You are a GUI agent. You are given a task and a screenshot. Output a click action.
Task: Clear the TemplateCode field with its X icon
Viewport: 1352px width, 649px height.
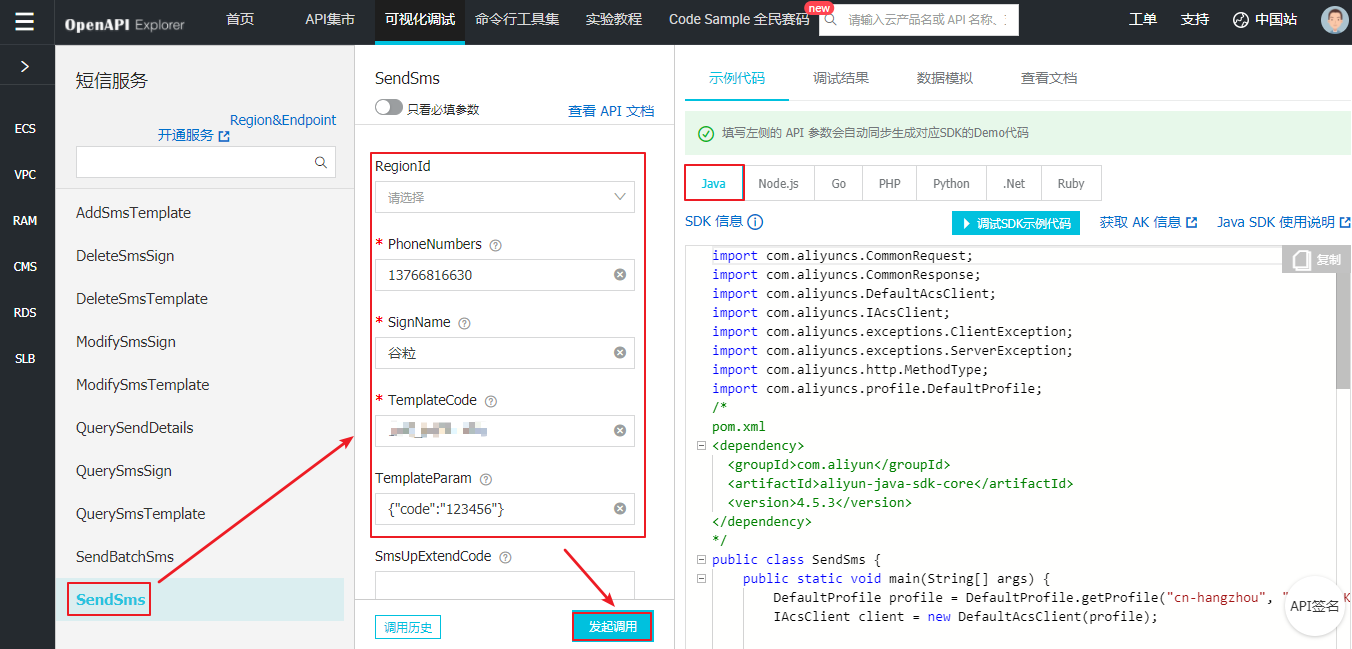tap(620, 431)
